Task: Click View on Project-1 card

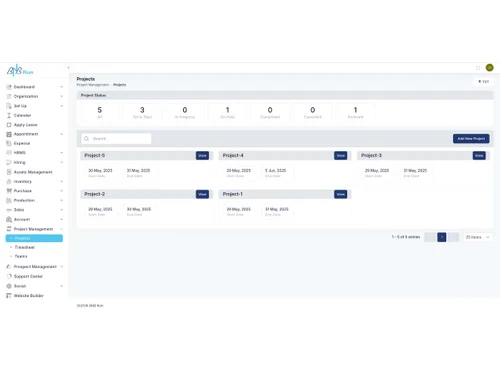Action: point(341,194)
